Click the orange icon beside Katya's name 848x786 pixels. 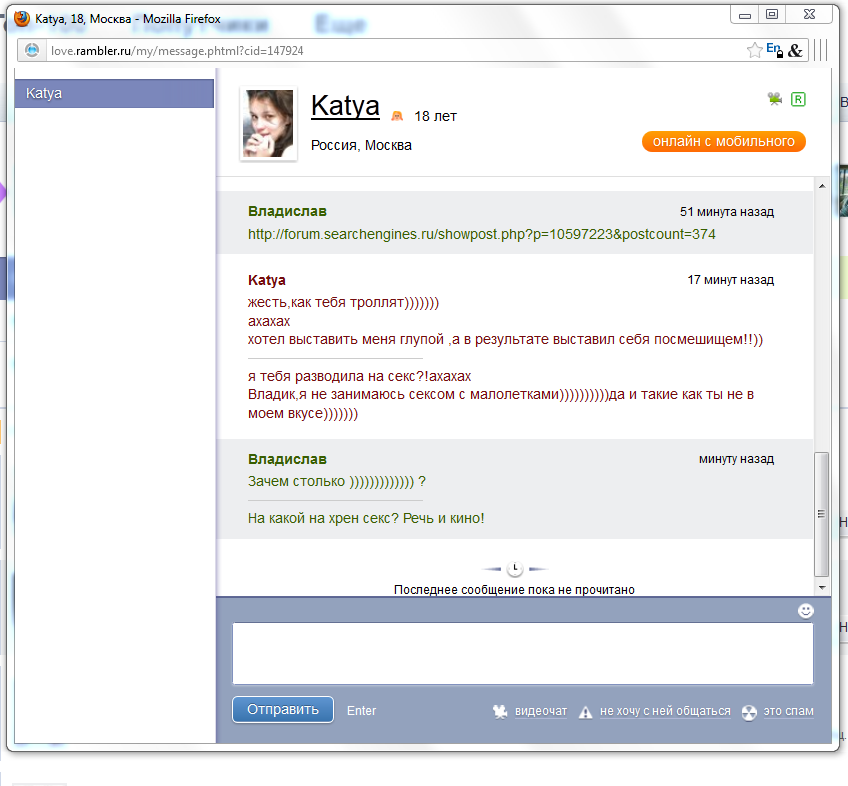(x=397, y=116)
